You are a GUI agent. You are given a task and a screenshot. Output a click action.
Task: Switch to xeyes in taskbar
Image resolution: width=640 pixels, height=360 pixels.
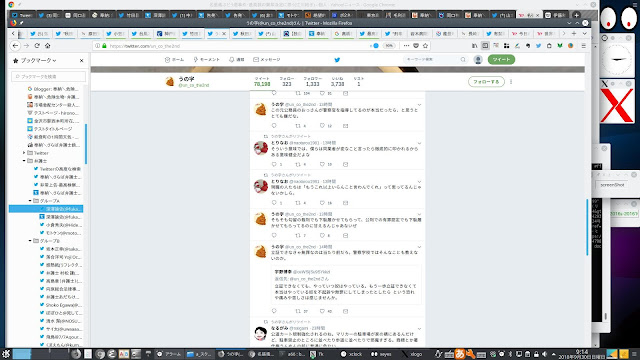click(x=381, y=354)
